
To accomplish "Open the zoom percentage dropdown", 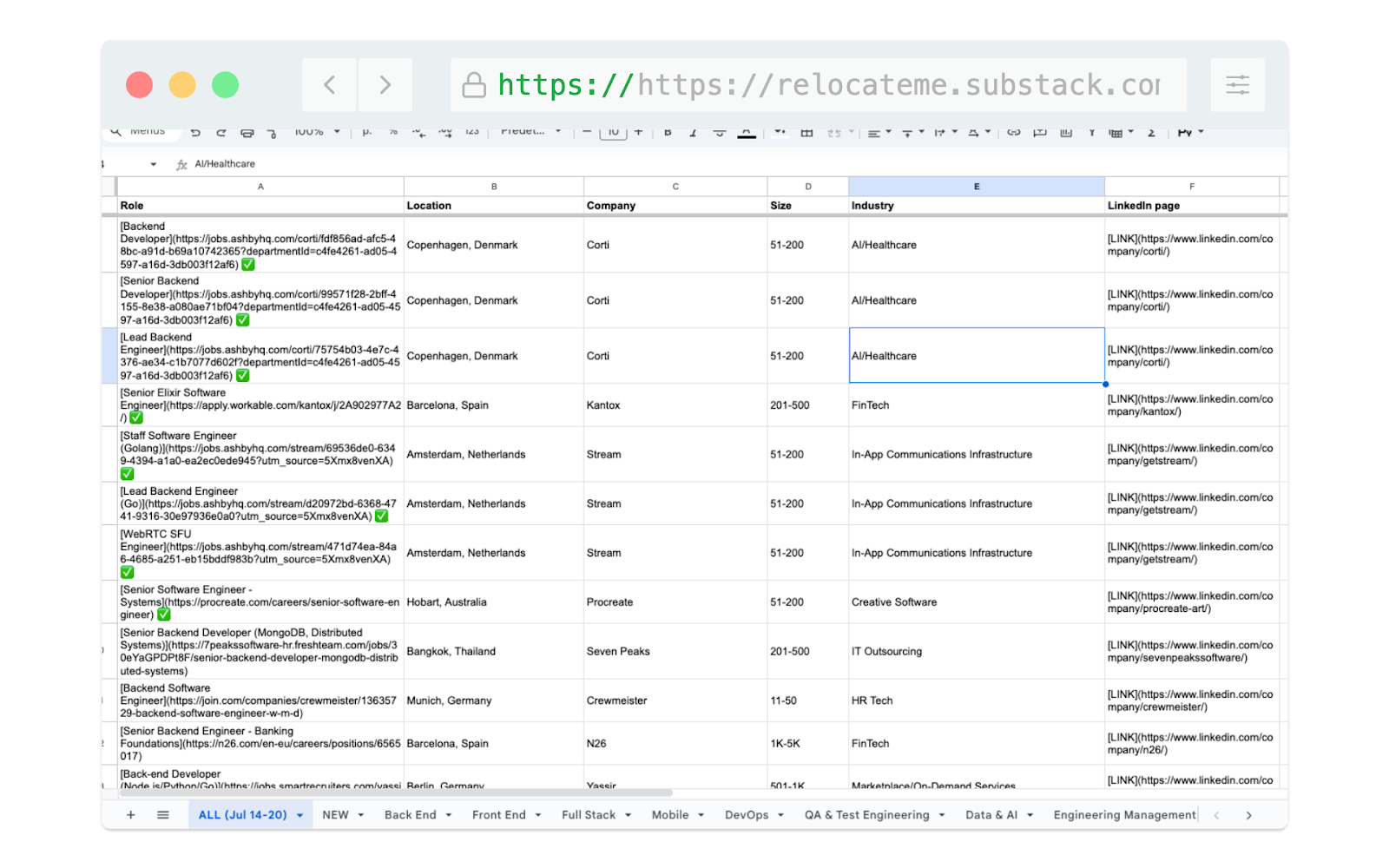I will tap(317, 132).
